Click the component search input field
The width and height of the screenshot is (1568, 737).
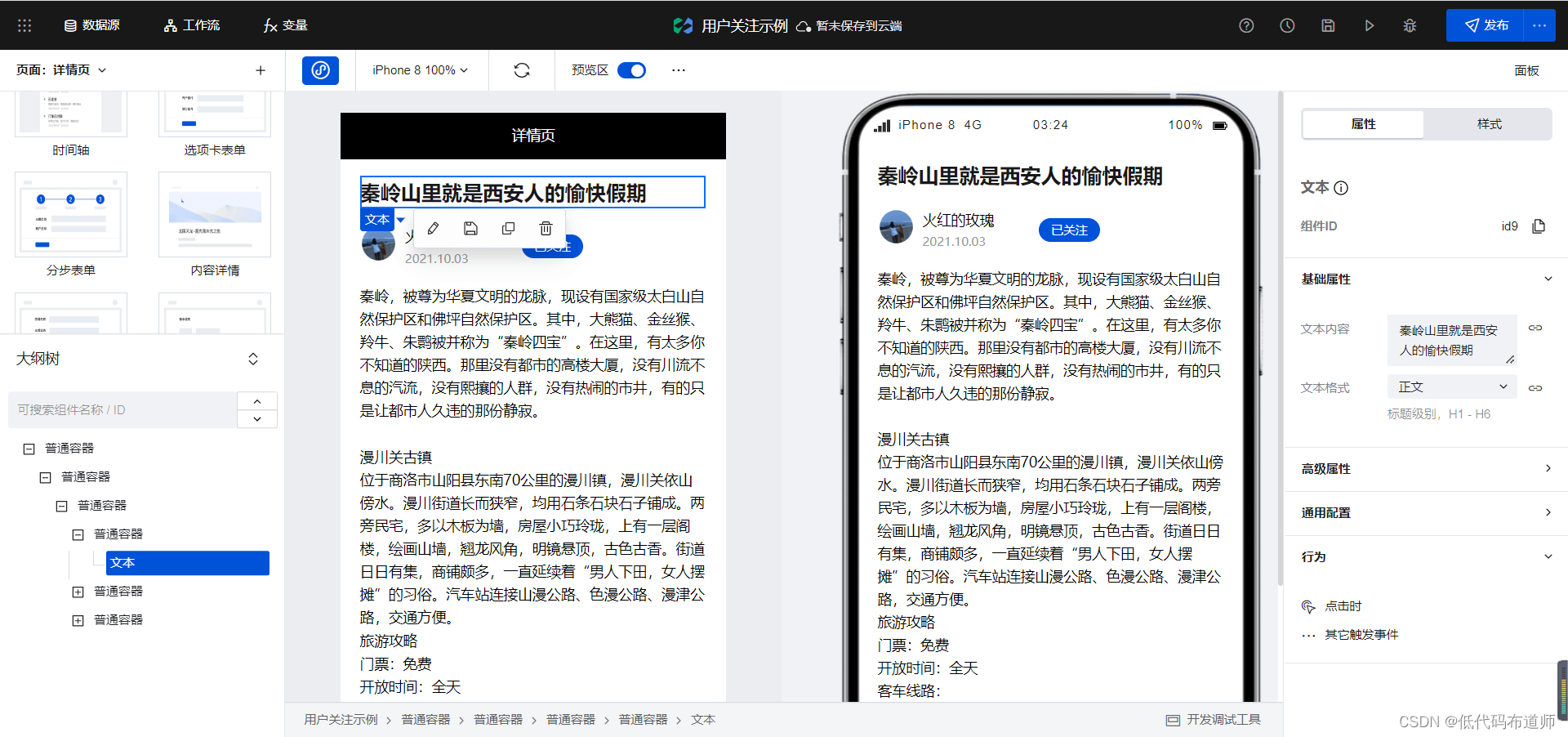122,410
